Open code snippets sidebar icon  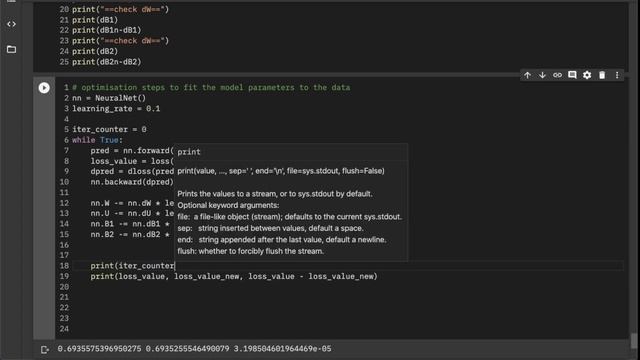coord(11,24)
